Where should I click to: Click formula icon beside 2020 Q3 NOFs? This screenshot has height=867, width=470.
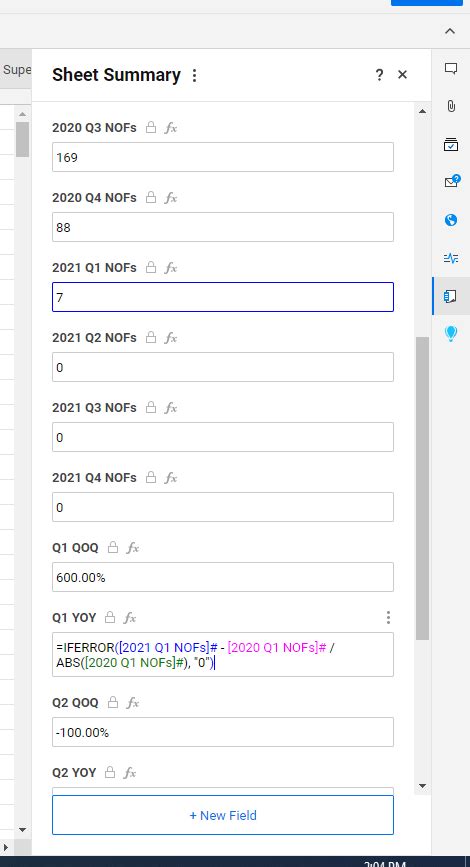(x=171, y=128)
